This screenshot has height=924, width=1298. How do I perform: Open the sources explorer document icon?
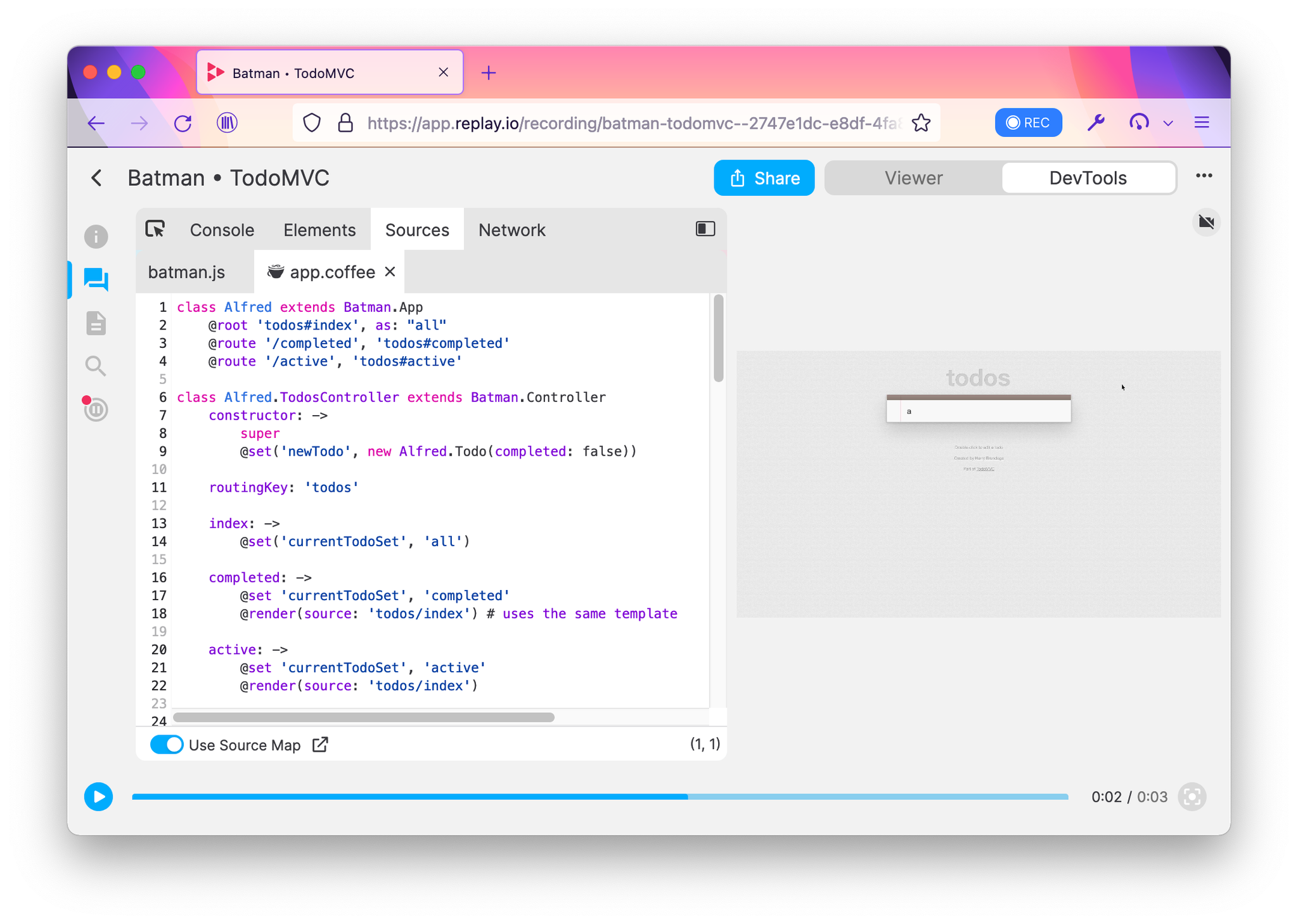point(96,323)
